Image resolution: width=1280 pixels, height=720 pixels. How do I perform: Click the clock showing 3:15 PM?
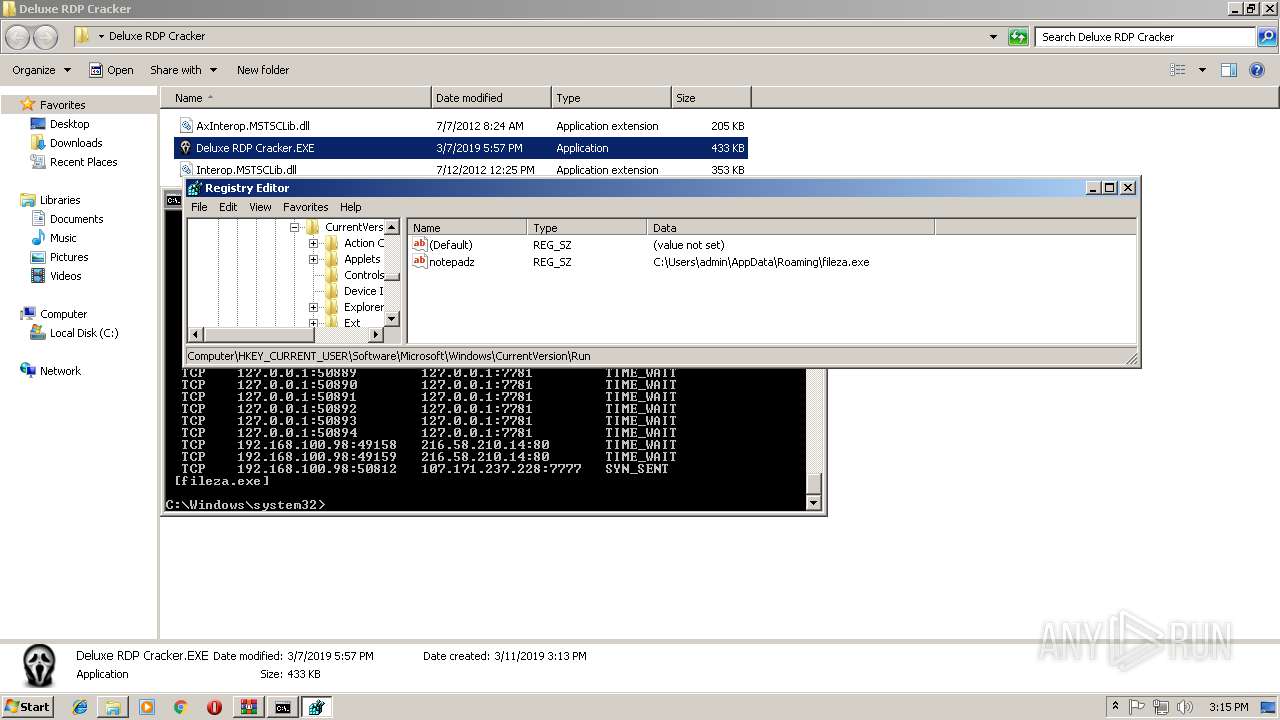[1228, 707]
